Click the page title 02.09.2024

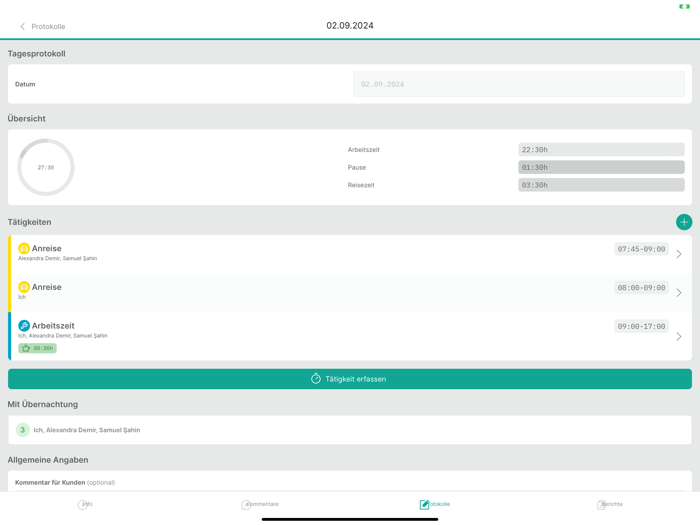(350, 25)
